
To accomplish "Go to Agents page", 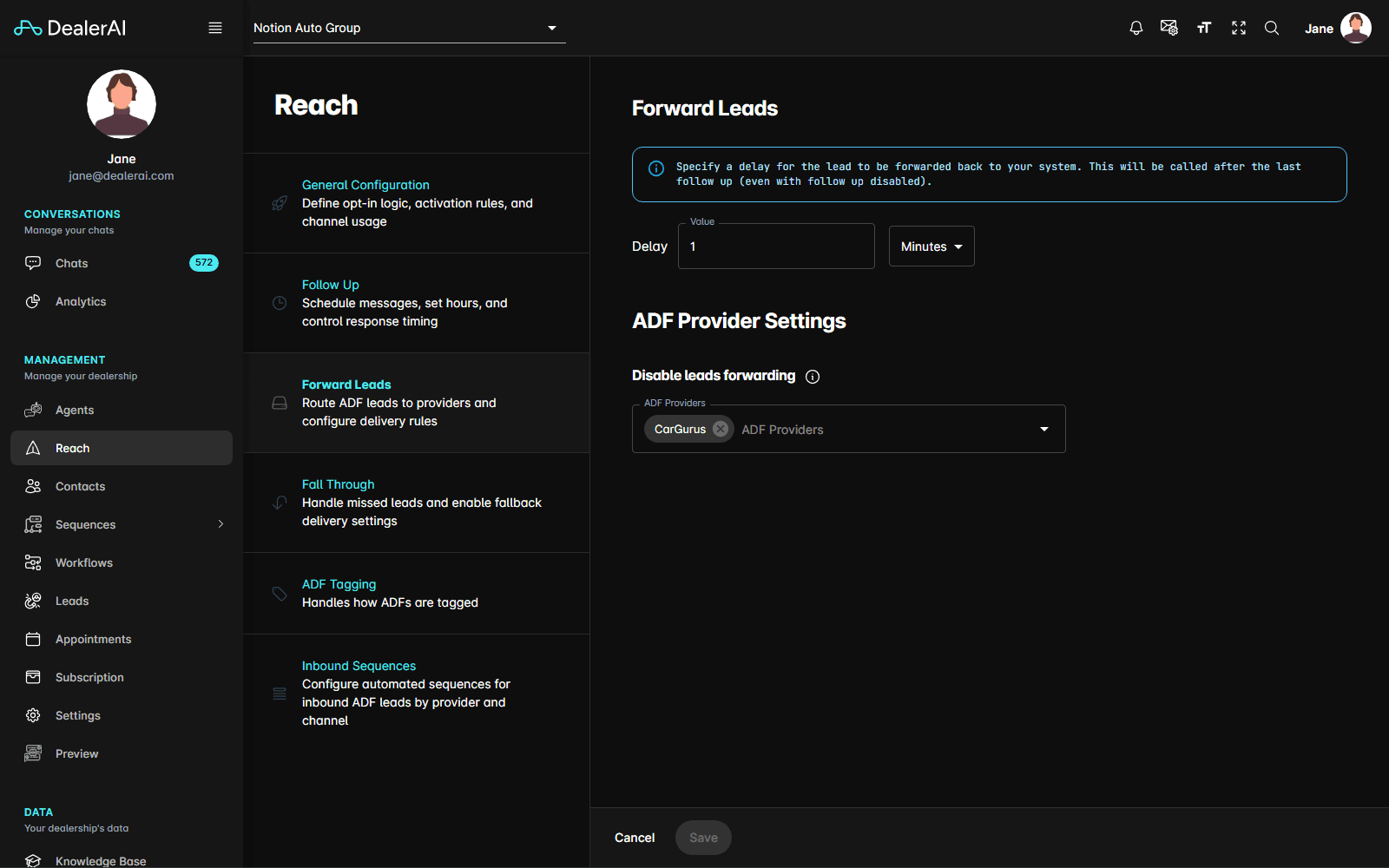I will tap(122, 410).
